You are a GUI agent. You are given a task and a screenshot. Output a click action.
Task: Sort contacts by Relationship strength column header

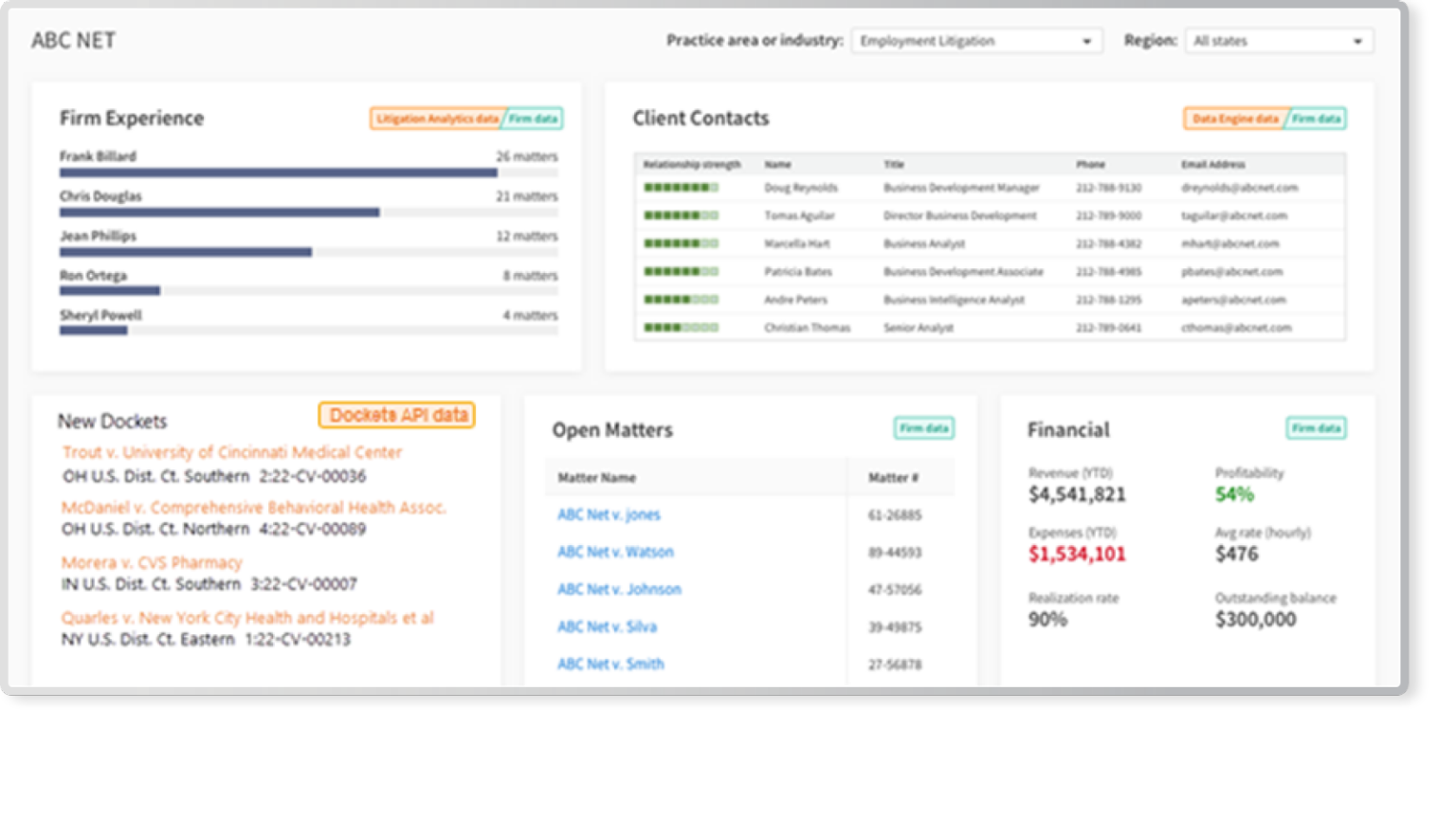[x=692, y=164]
